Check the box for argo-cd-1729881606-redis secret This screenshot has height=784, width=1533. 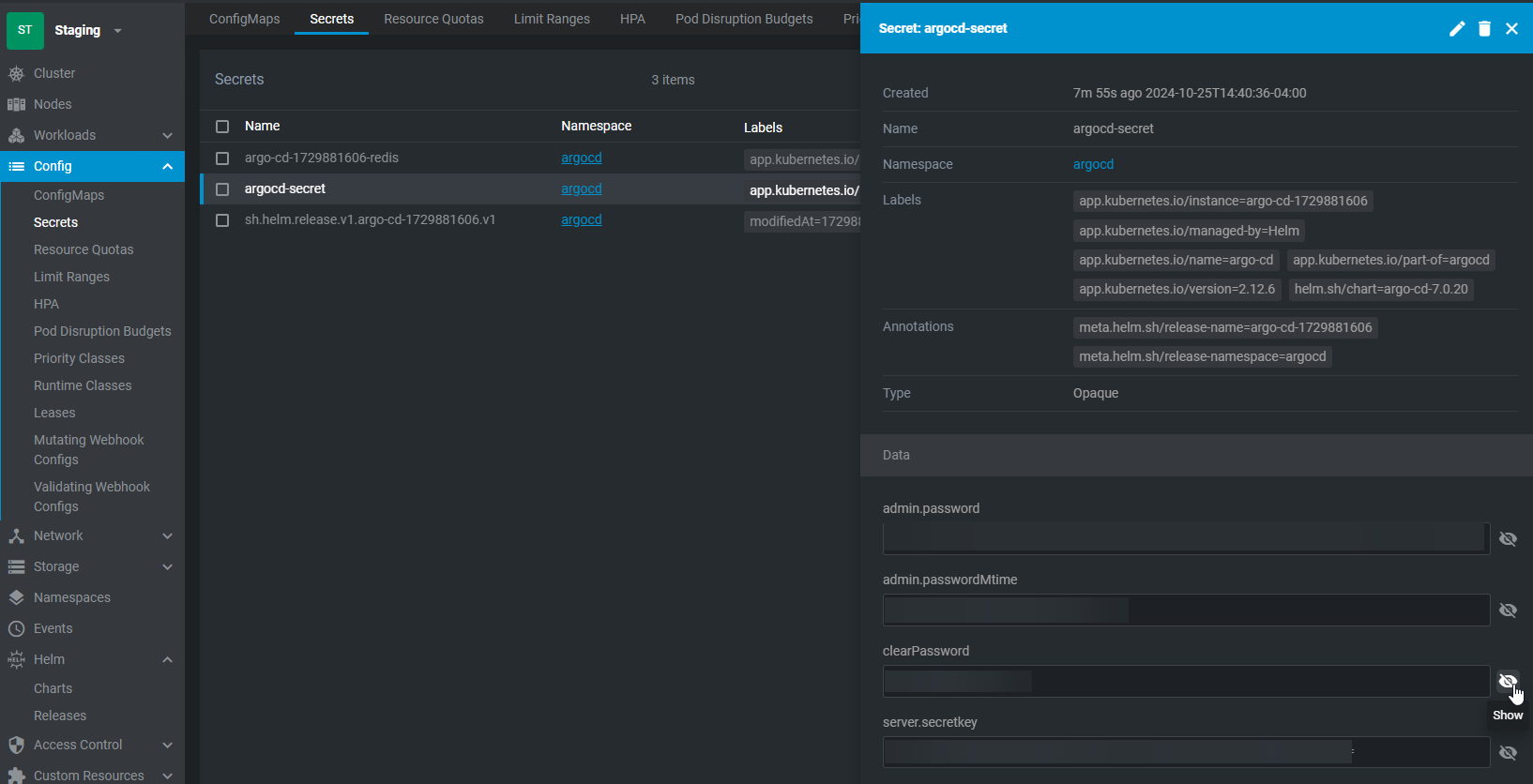tap(222, 158)
